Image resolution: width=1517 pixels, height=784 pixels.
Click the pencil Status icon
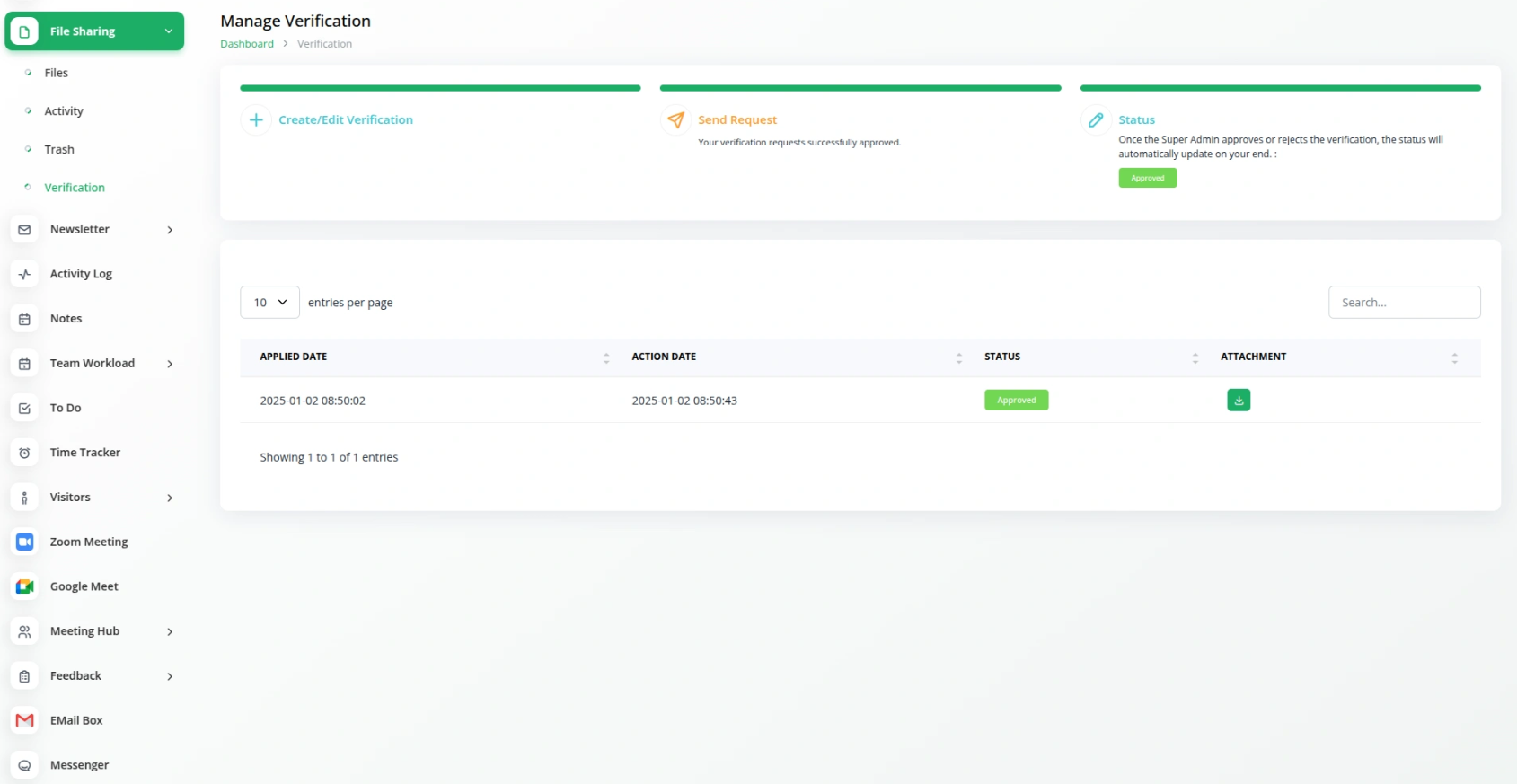[x=1096, y=119]
